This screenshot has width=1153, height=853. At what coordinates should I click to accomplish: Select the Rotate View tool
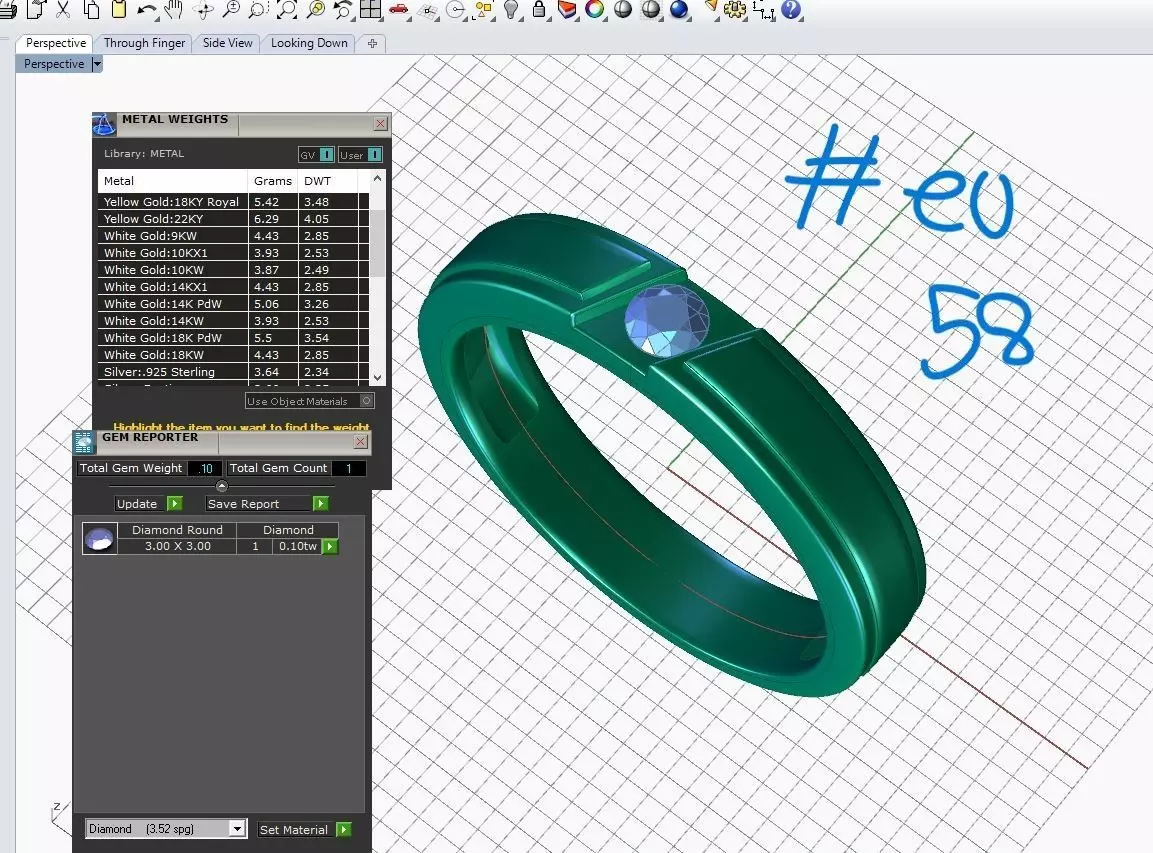click(203, 9)
